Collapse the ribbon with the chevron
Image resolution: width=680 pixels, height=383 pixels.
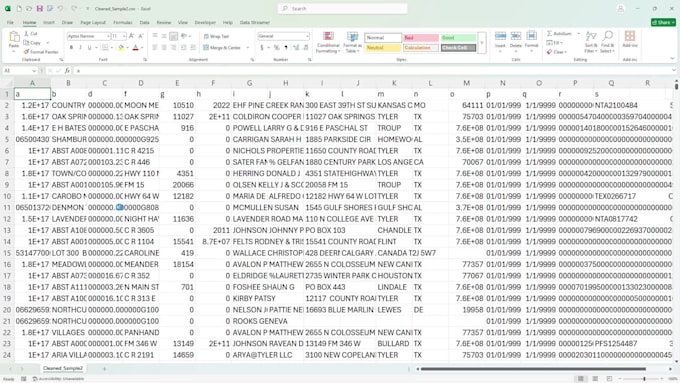672,59
